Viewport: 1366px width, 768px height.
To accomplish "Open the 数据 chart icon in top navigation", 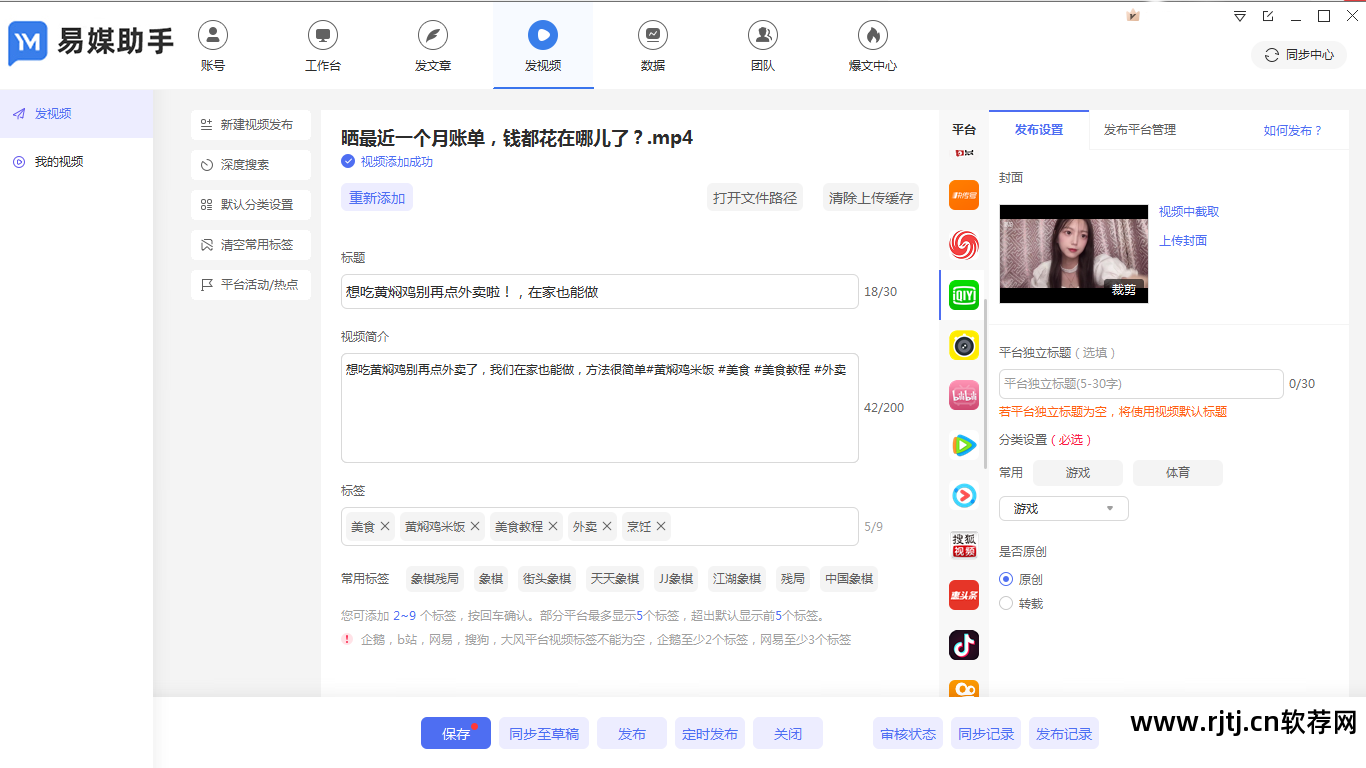I will [x=652, y=36].
